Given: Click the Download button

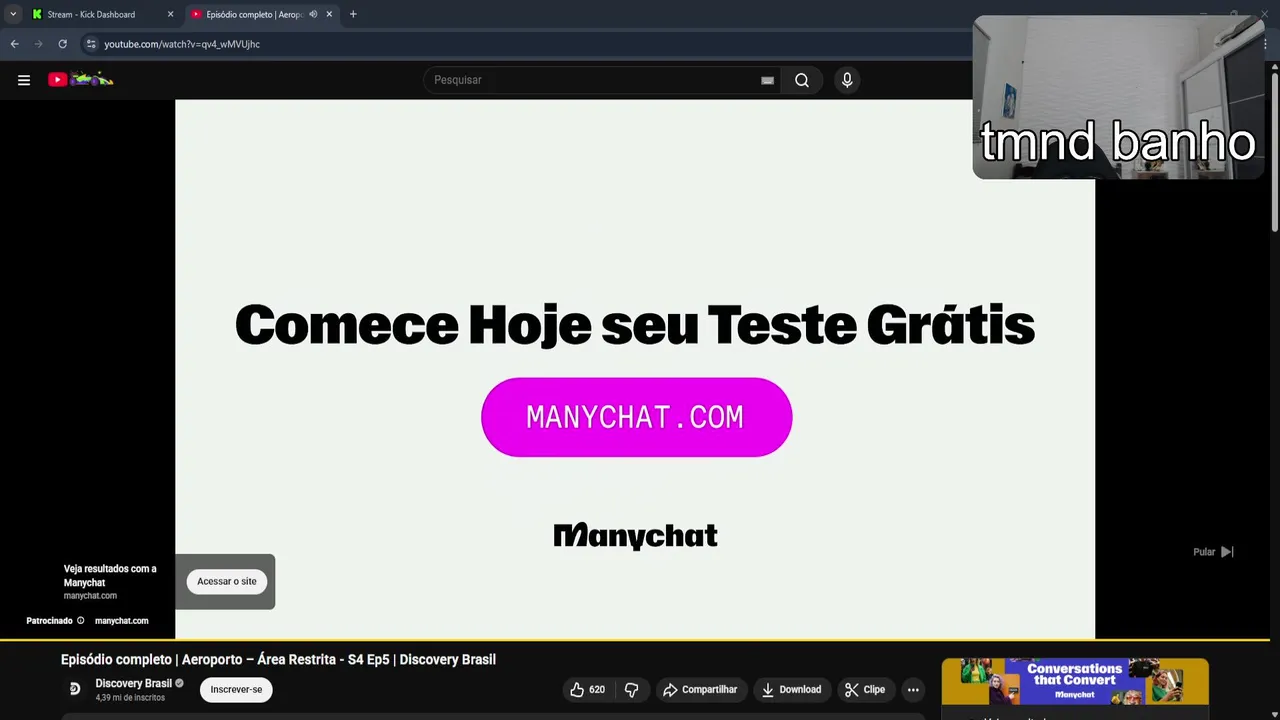Looking at the screenshot, I should pyautogui.click(x=790, y=689).
